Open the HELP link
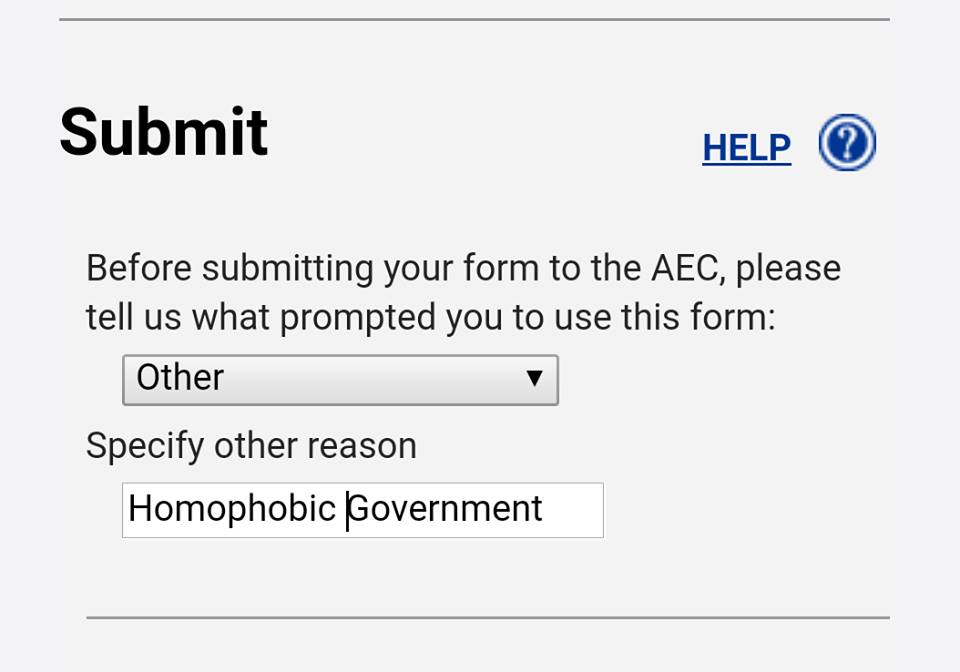 pyautogui.click(x=746, y=148)
